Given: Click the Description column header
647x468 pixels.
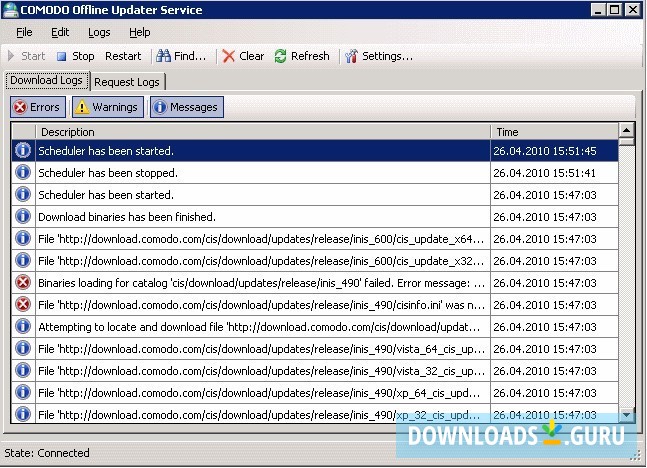Looking at the screenshot, I should pyautogui.click(x=263, y=132).
